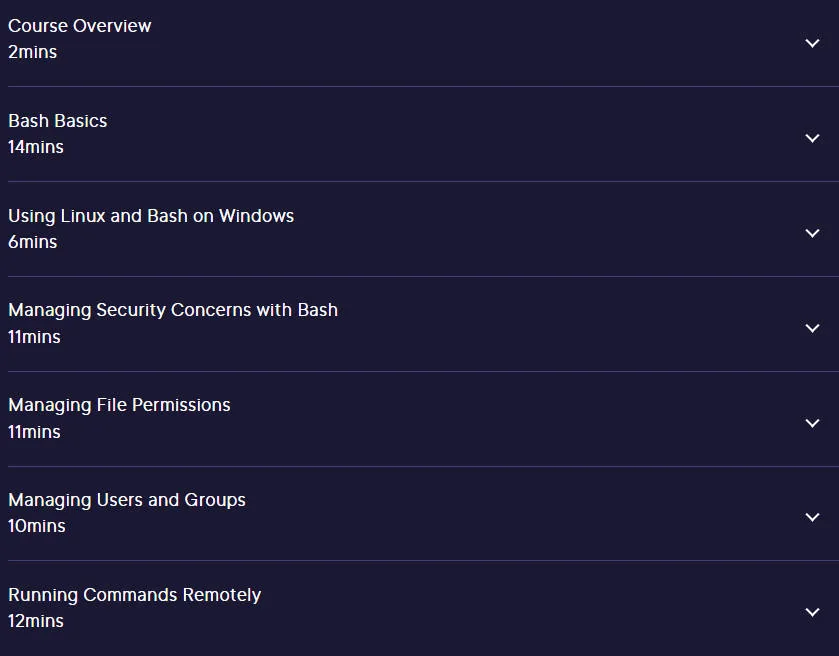Expand Using Linux and Bash on Windows chevron
Screen dimensions: 839x656
(x=812, y=233)
